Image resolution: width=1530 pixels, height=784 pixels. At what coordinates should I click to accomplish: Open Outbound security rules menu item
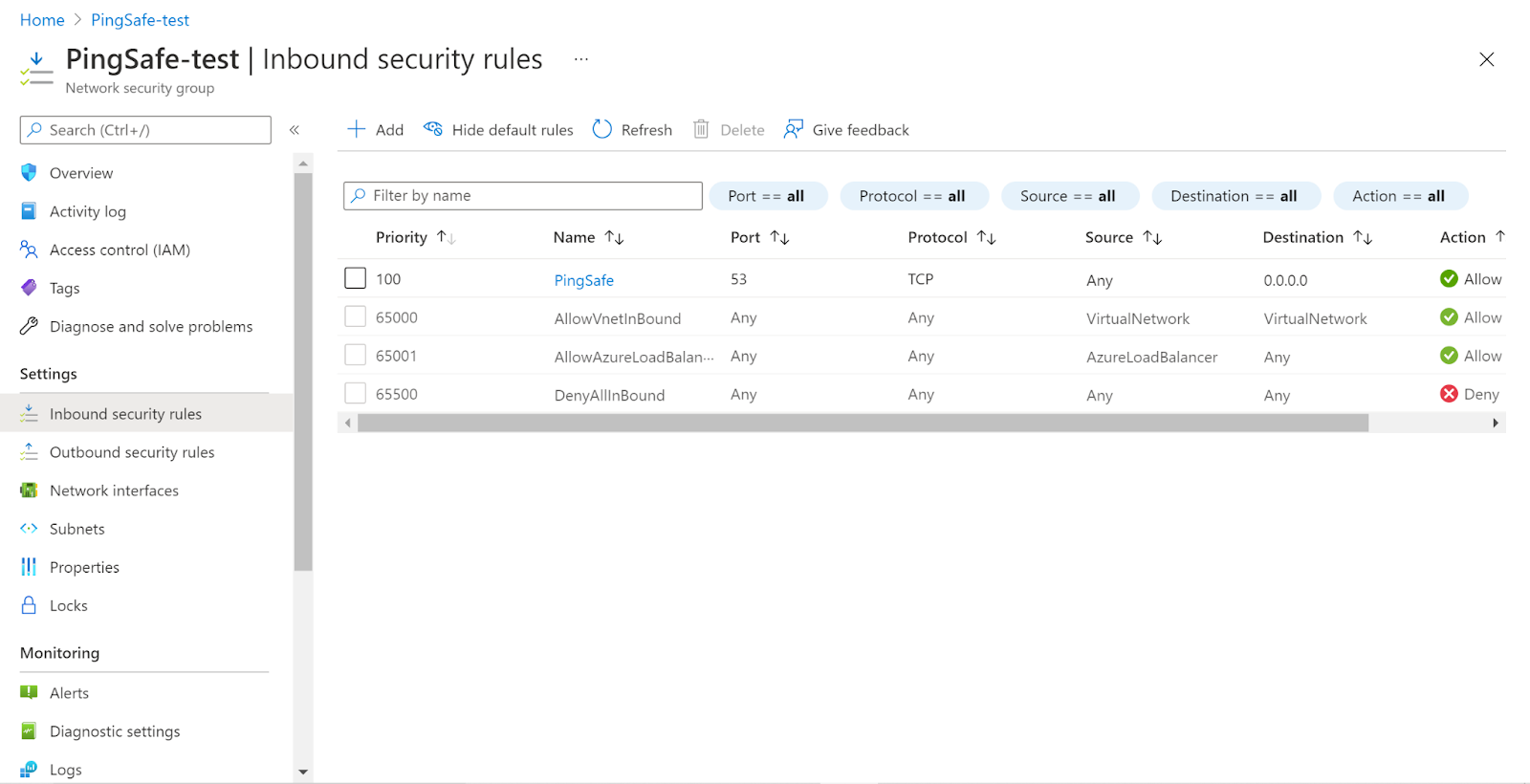pyautogui.click(x=132, y=452)
